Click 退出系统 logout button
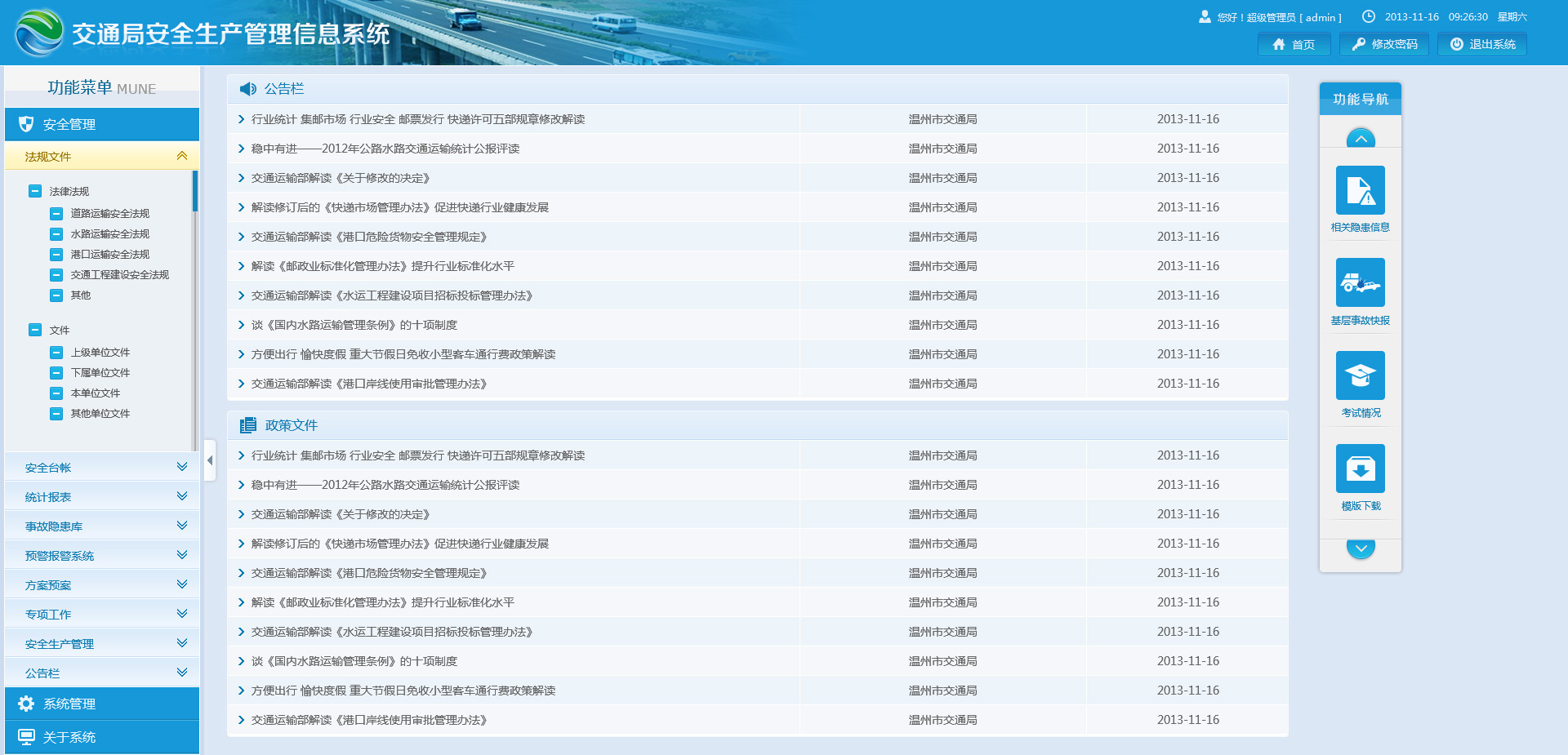Screen dimensions: 1568x755 point(1482,44)
